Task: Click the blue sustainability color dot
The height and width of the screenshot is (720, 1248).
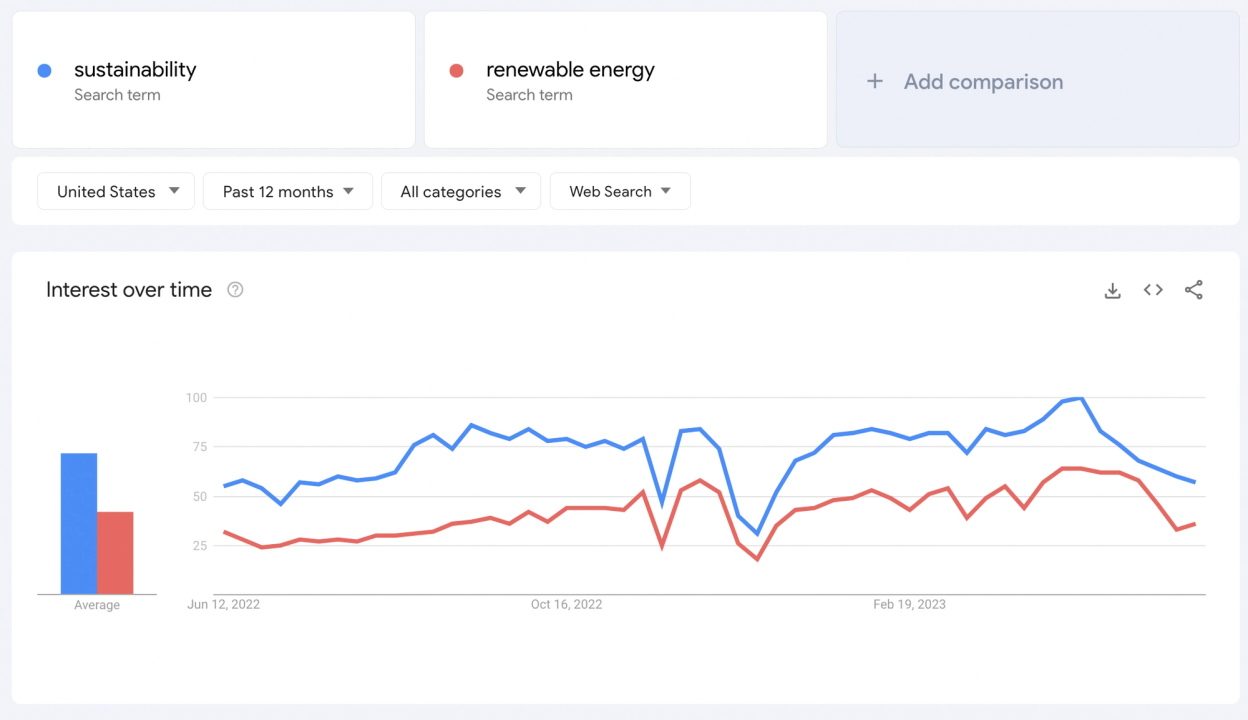Action: (x=44, y=71)
